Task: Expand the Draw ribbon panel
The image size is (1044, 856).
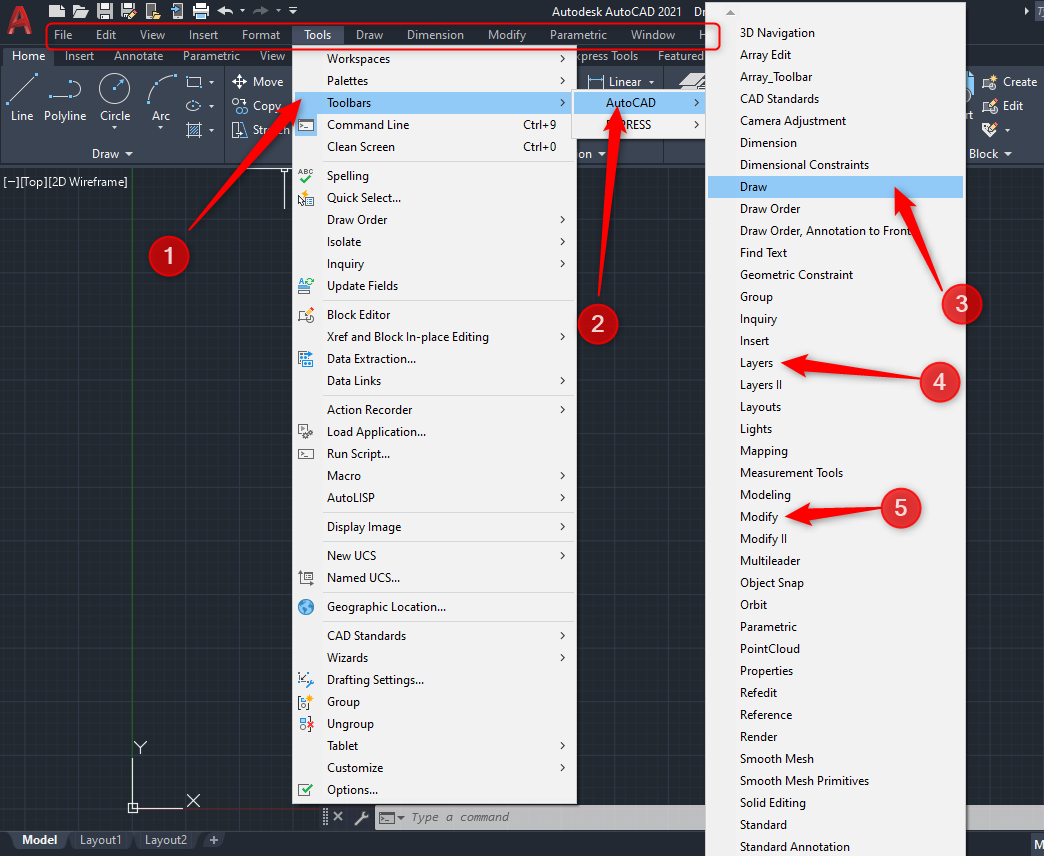Action: tap(113, 154)
